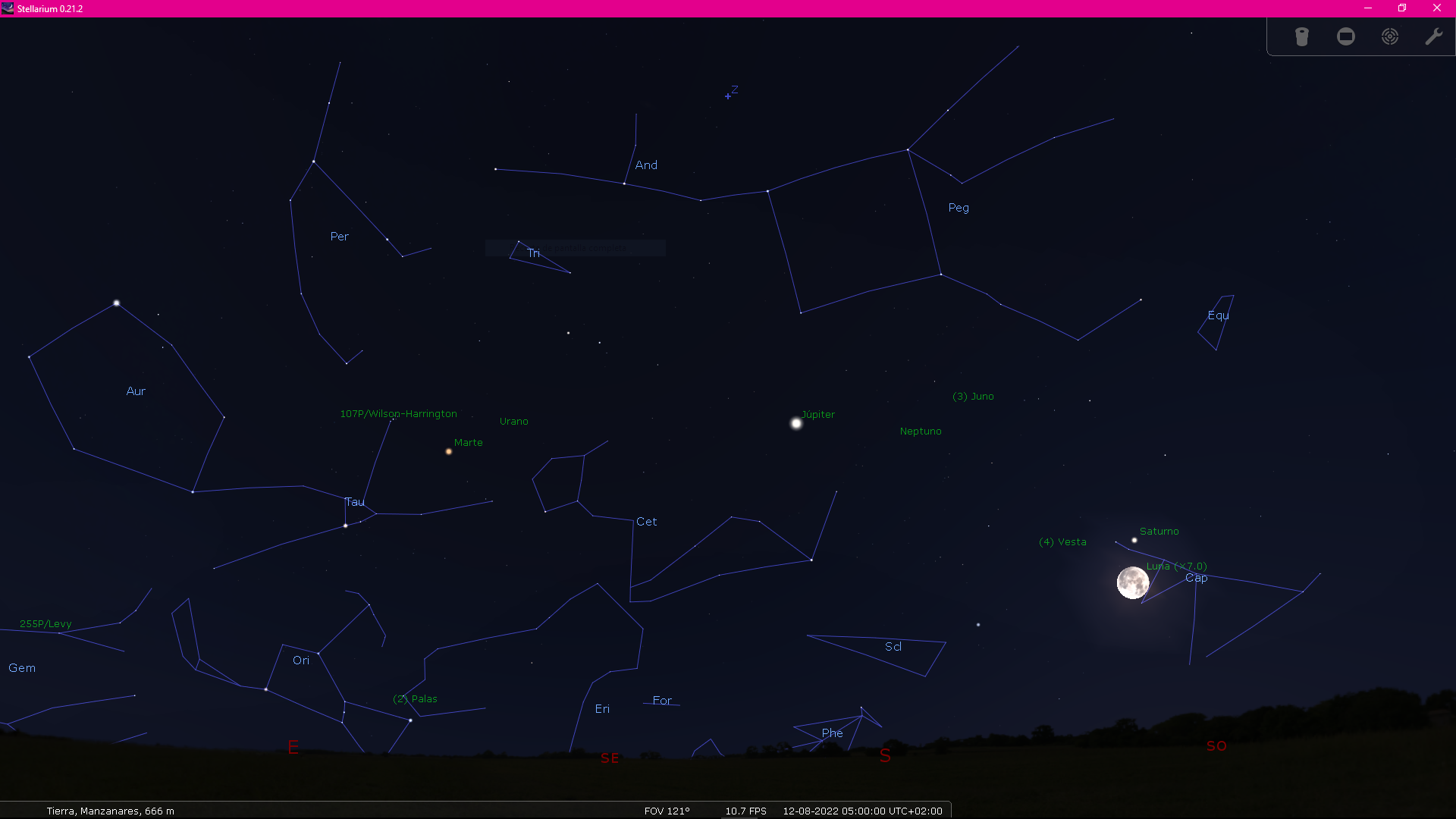
Task: Select asteroid (4) Vesta label
Action: 1062,542
